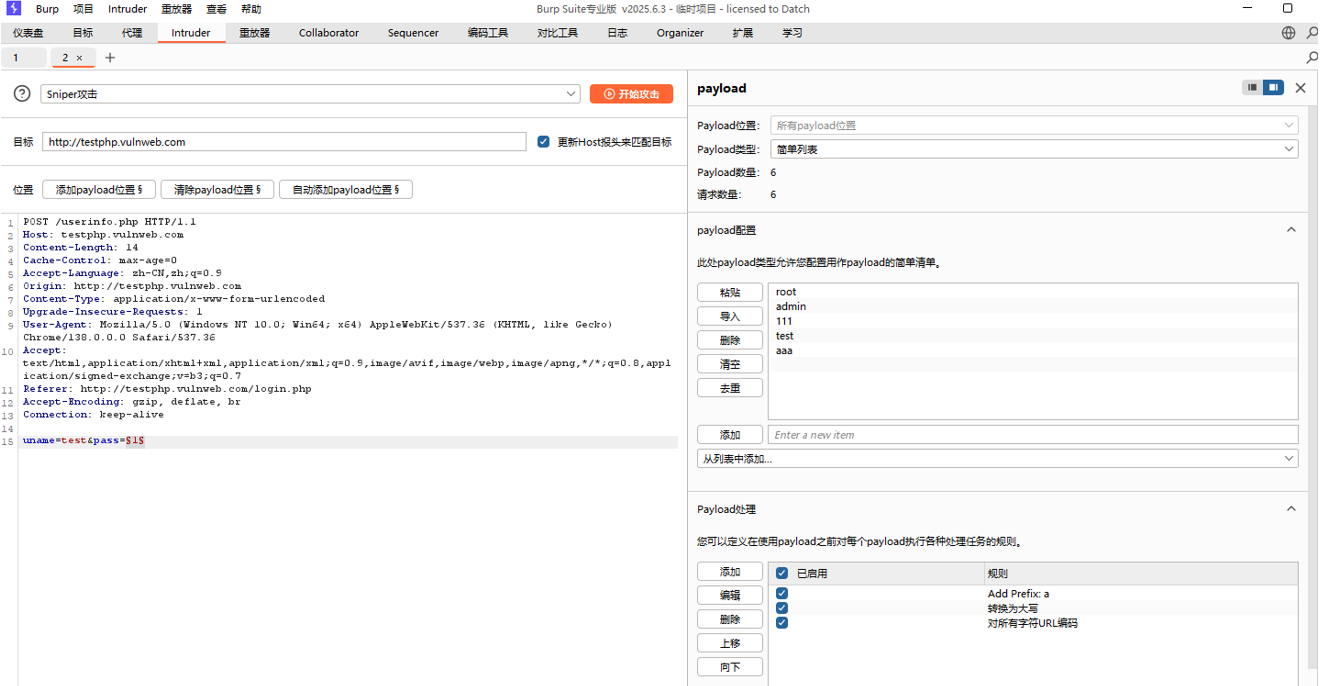Click the 编辑 rule button
This screenshot has height=686, width=1321.
730,595
